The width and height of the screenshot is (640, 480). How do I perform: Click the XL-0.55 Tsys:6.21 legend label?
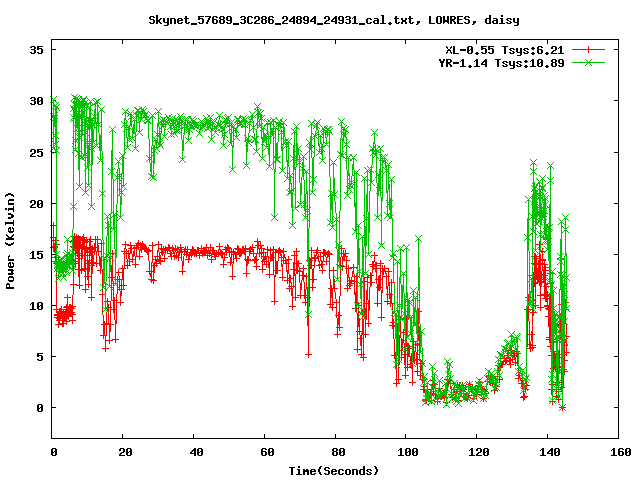(x=504, y=50)
